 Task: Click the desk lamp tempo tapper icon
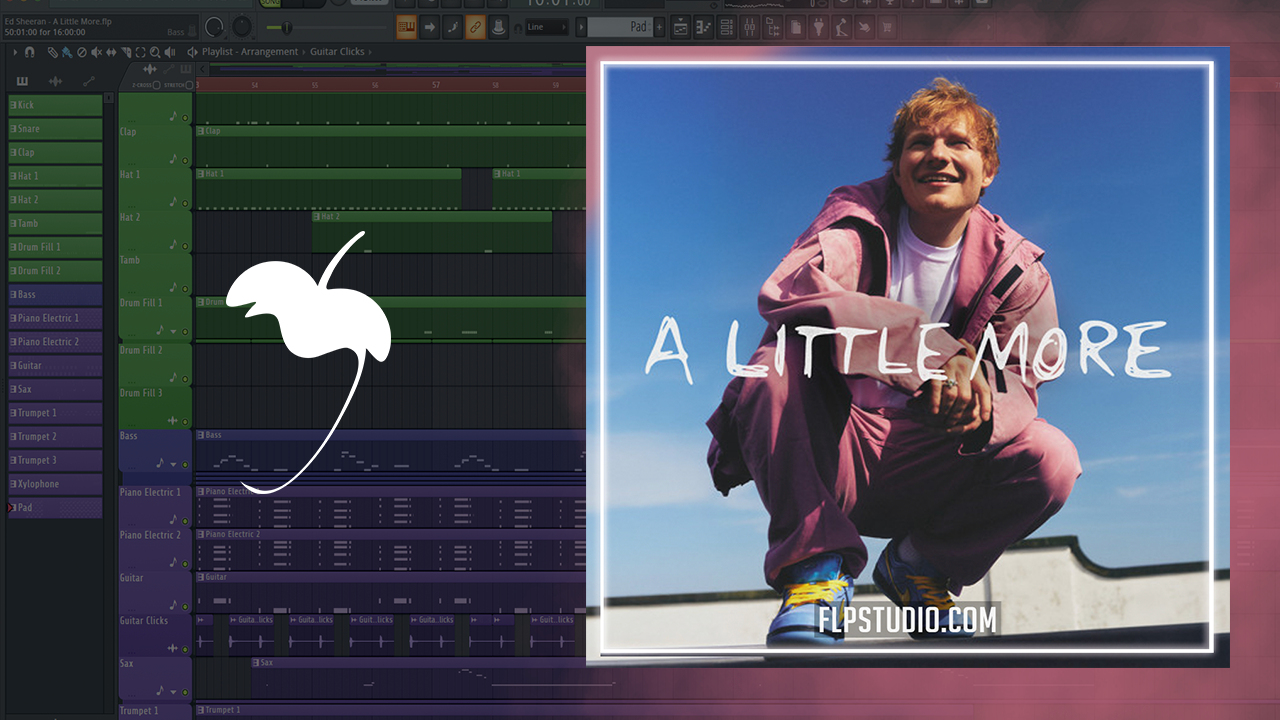[x=841, y=27]
